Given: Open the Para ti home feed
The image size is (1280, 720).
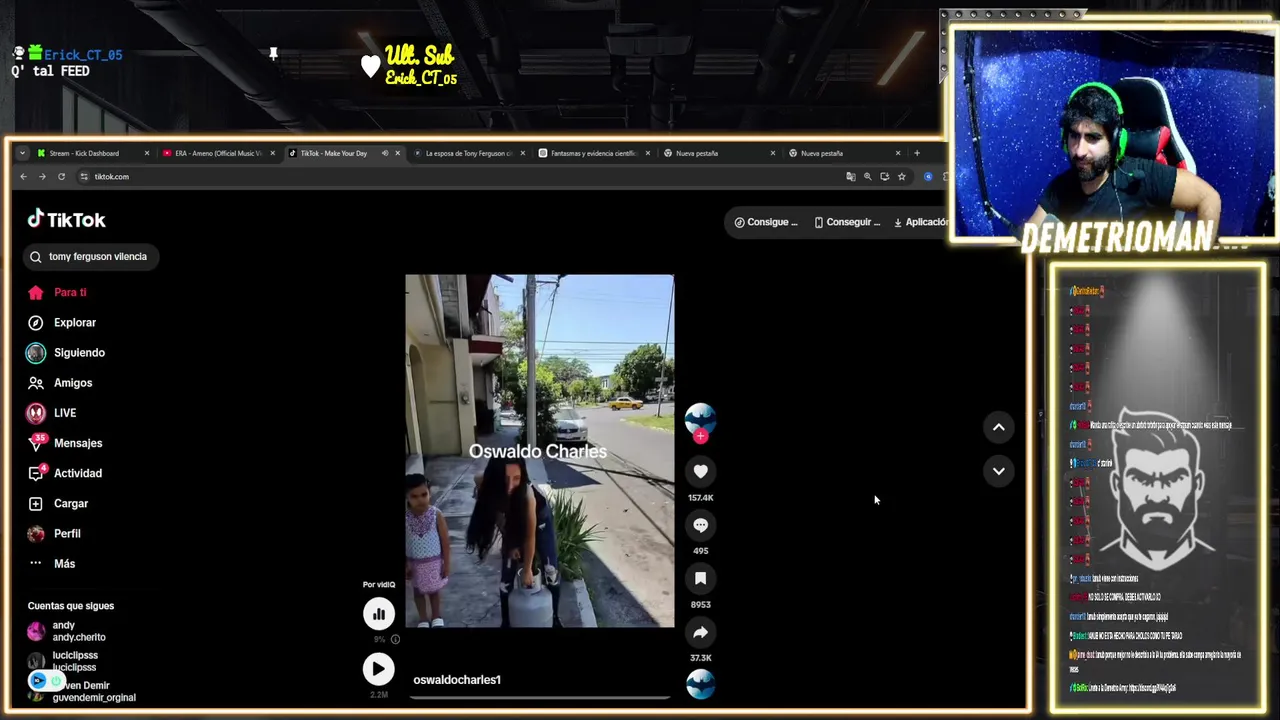Looking at the screenshot, I should point(58,292).
